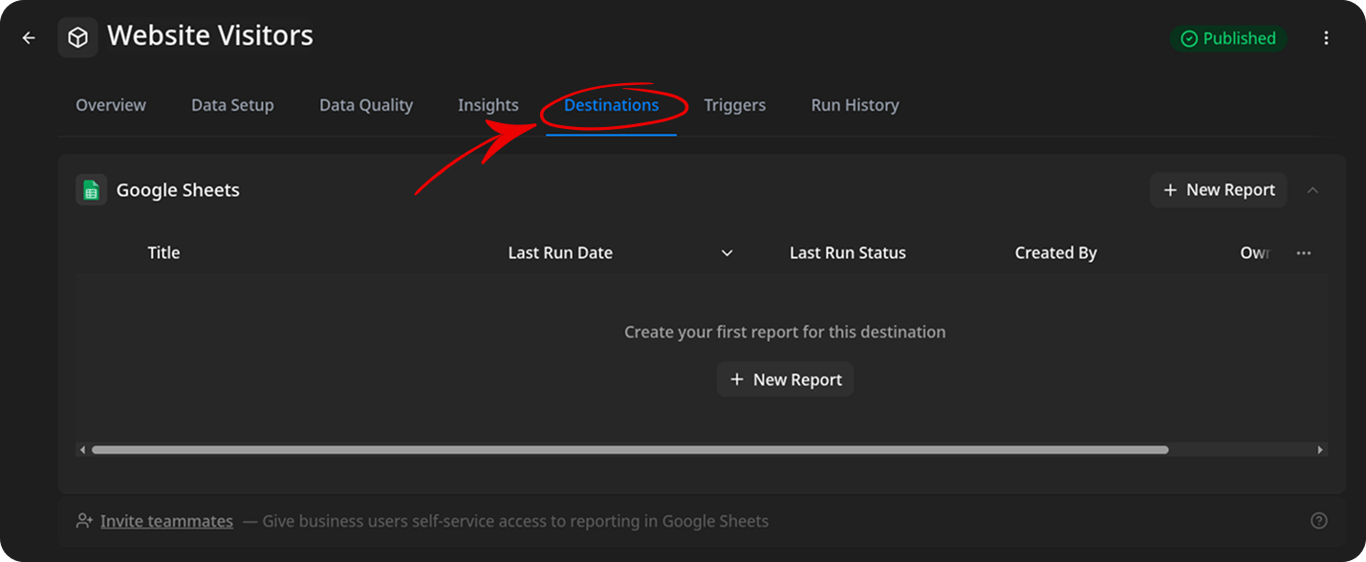Click the scrollbar right arrow
Viewport: 1366px width, 562px height.
point(1320,450)
